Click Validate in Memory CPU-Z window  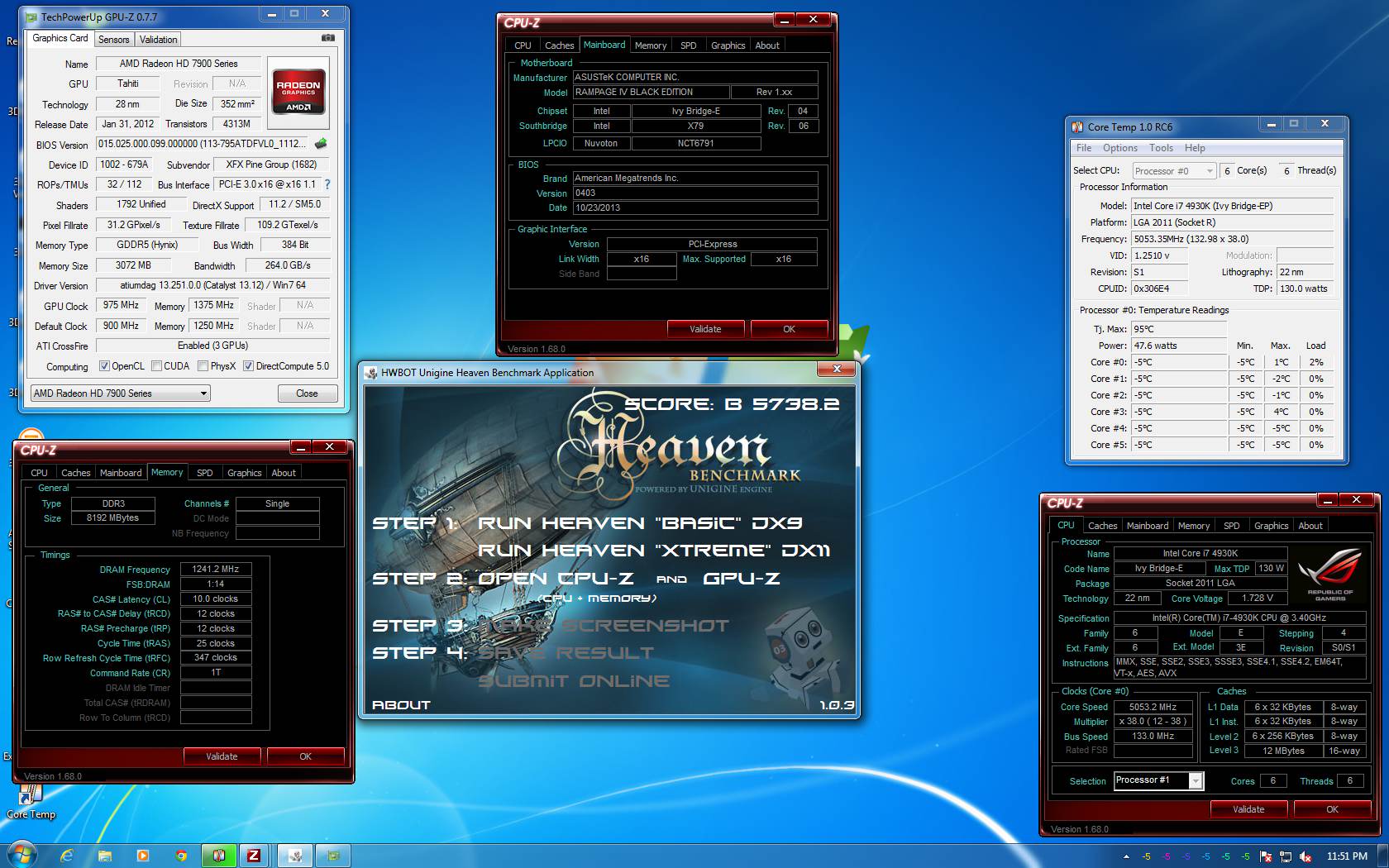(x=222, y=756)
